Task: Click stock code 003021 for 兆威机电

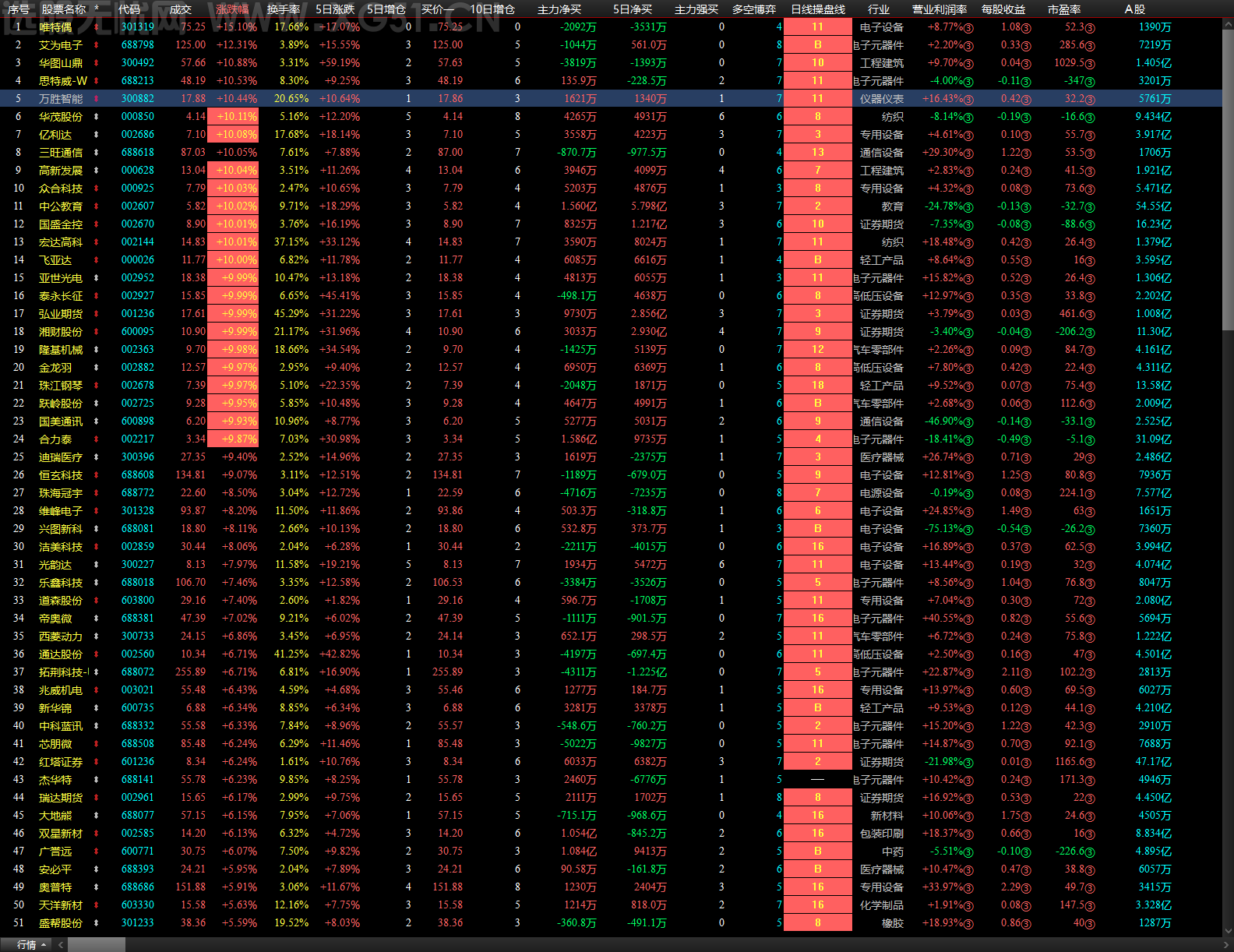Action: pyautogui.click(x=138, y=690)
